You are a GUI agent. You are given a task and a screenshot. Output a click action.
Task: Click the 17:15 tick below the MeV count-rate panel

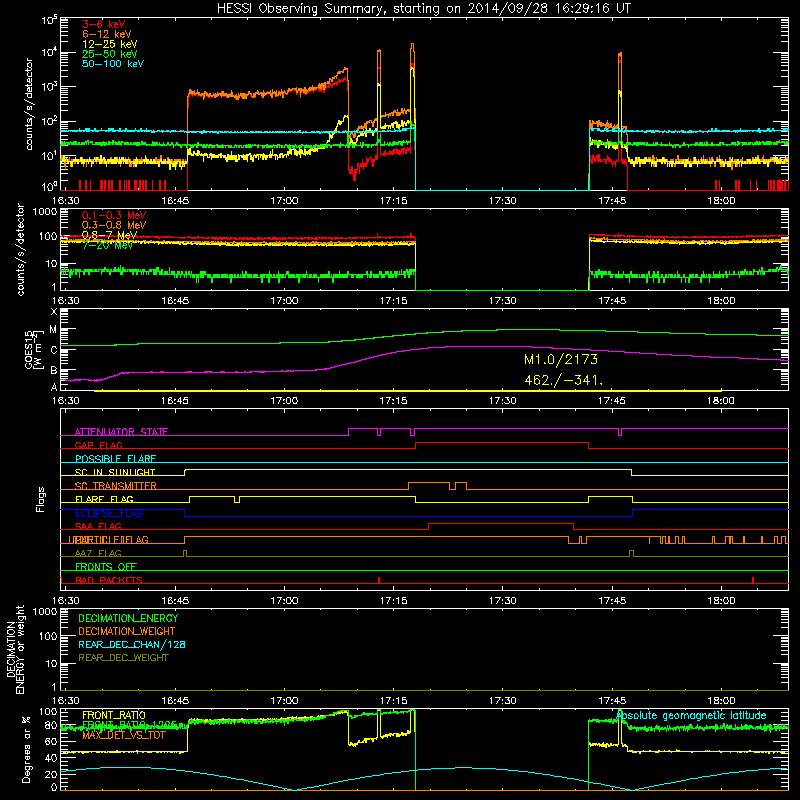point(393,301)
